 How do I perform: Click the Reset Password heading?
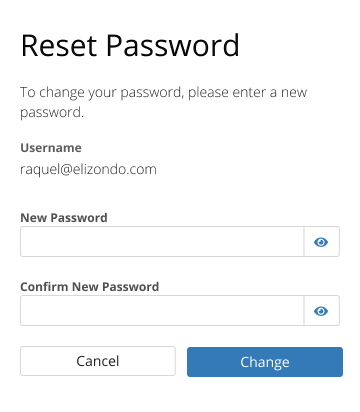[130, 45]
